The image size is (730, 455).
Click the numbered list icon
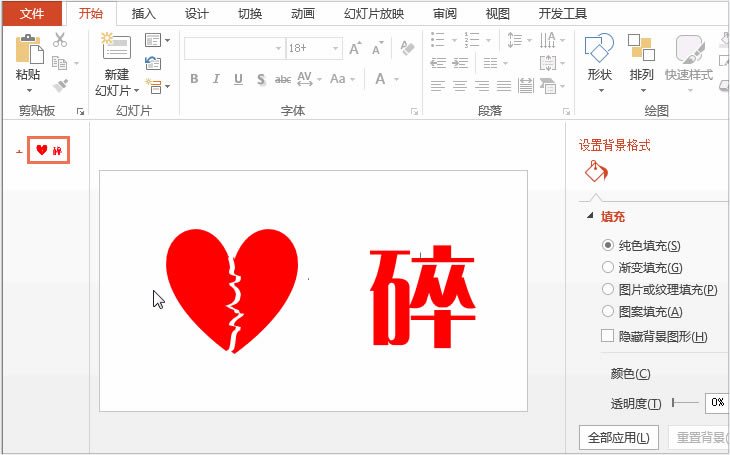472,40
